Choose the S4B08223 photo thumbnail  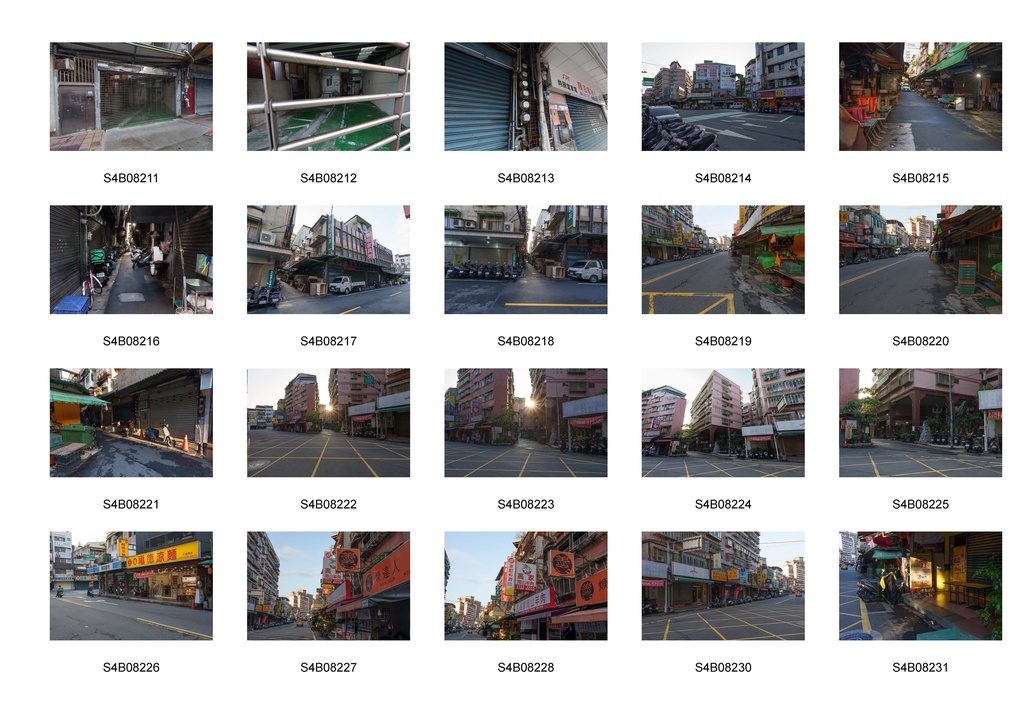pos(526,422)
